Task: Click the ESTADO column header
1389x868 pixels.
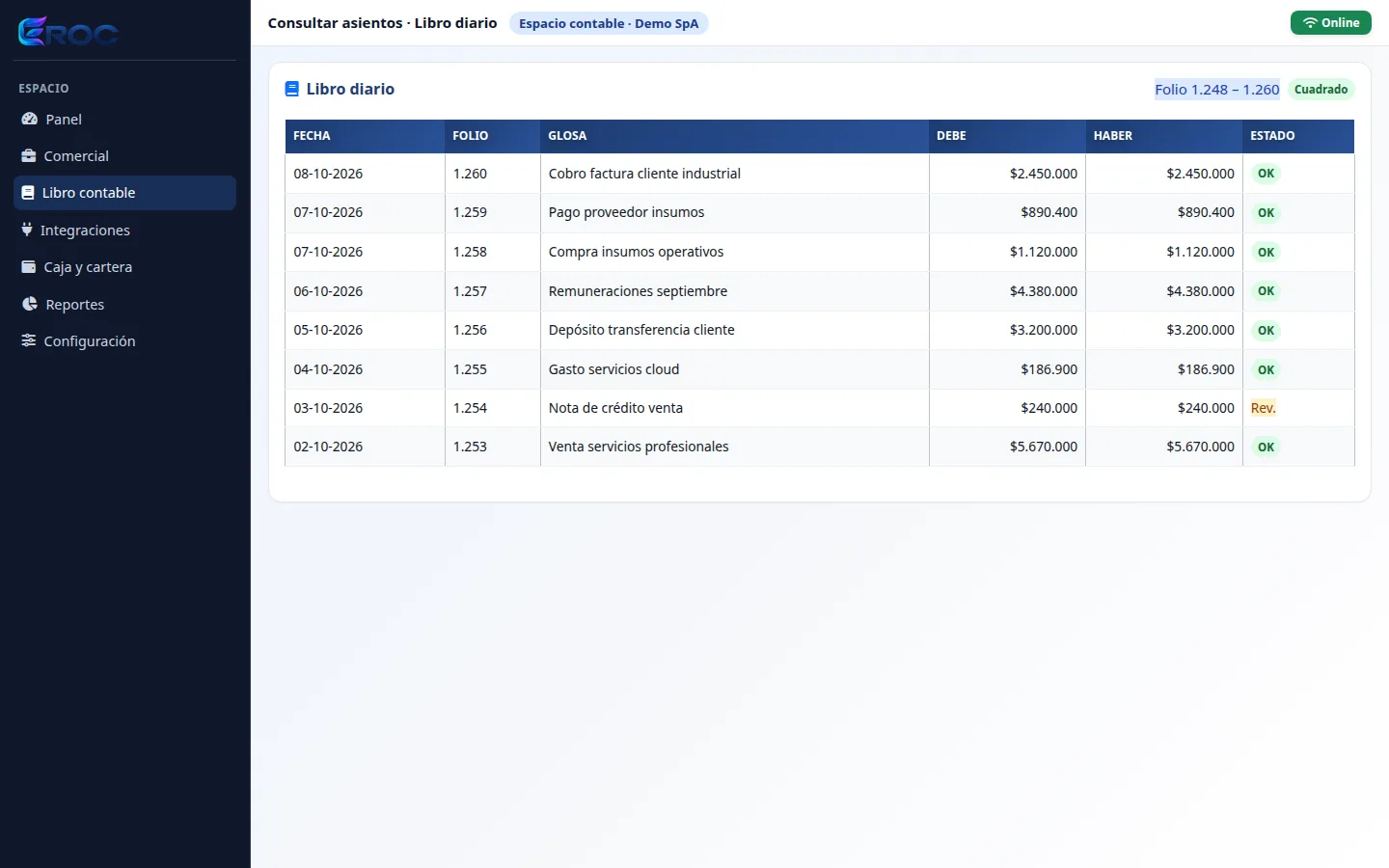Action: [1298, 136]
